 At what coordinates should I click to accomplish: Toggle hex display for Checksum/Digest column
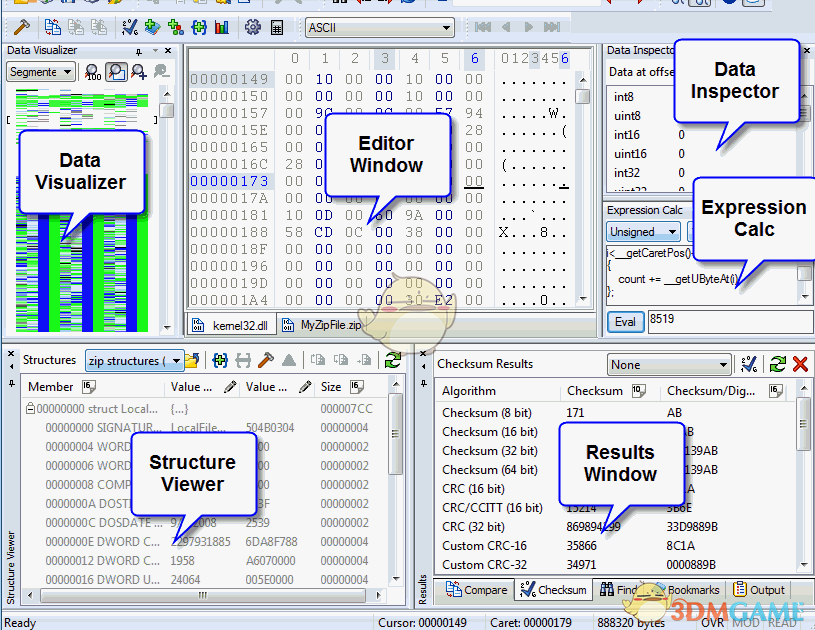[776, 391]
